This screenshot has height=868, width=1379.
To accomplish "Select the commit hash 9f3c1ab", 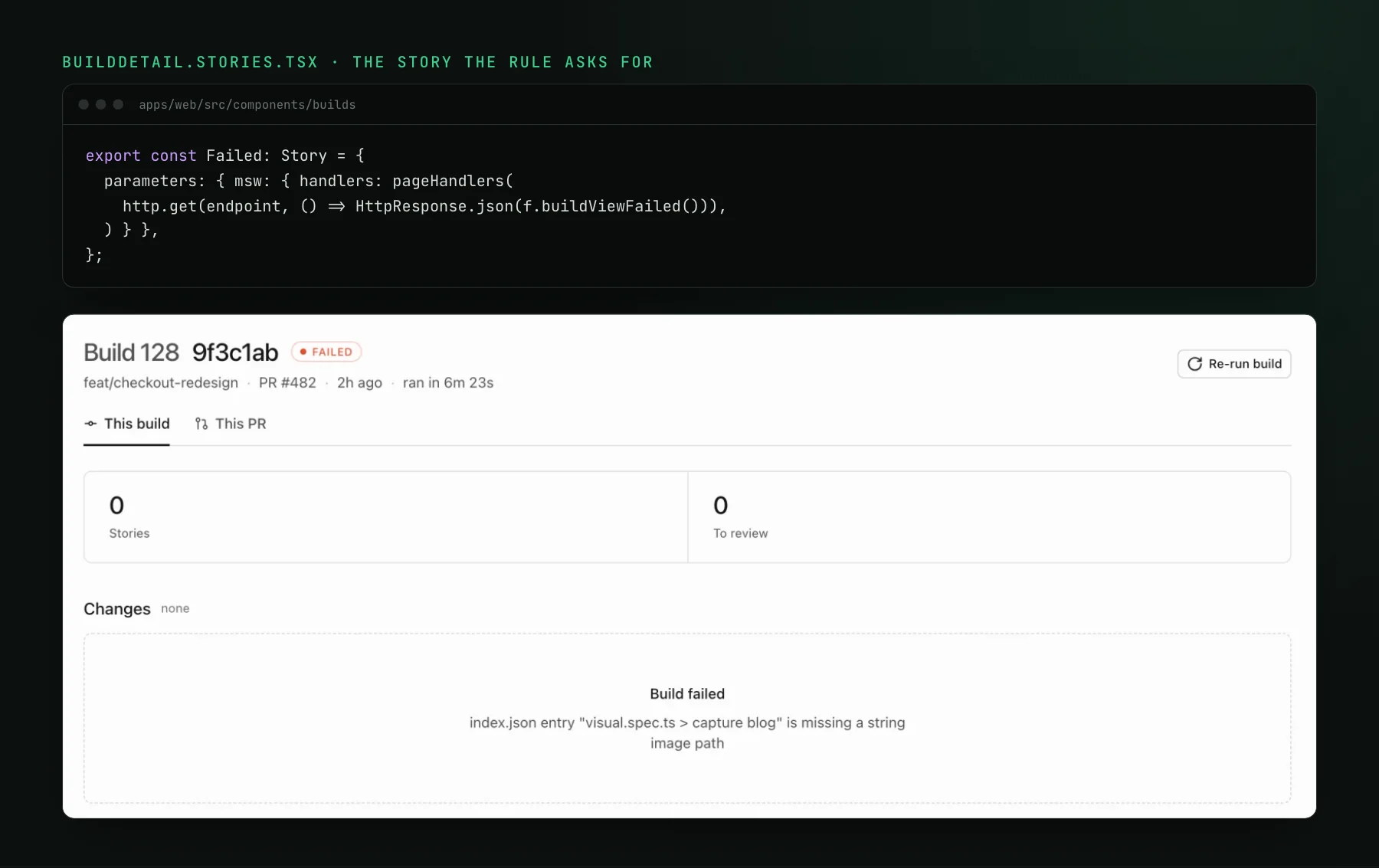I will (235, 352).
